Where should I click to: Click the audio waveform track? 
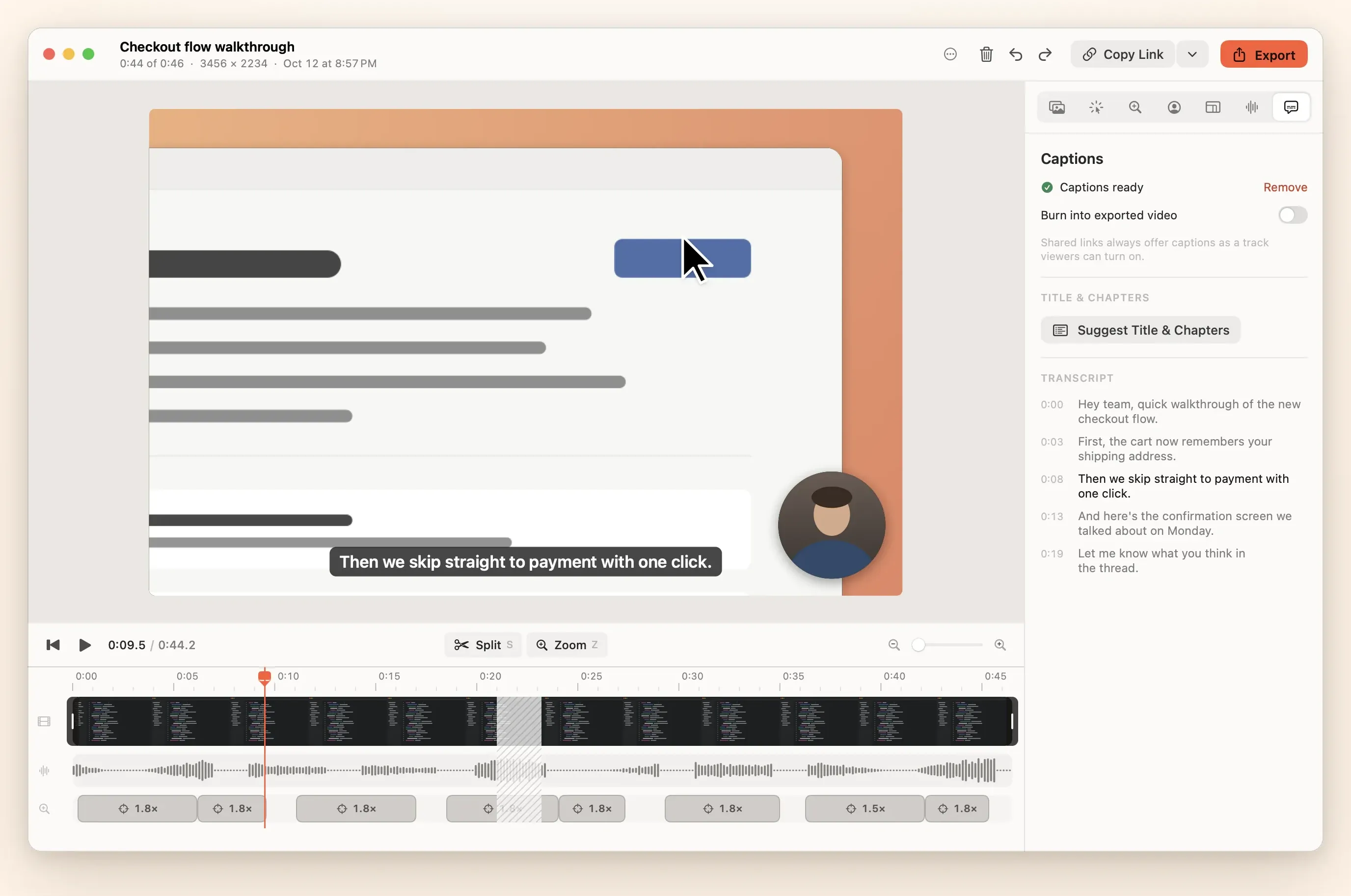pyautogui.click(x=541, y=770)
